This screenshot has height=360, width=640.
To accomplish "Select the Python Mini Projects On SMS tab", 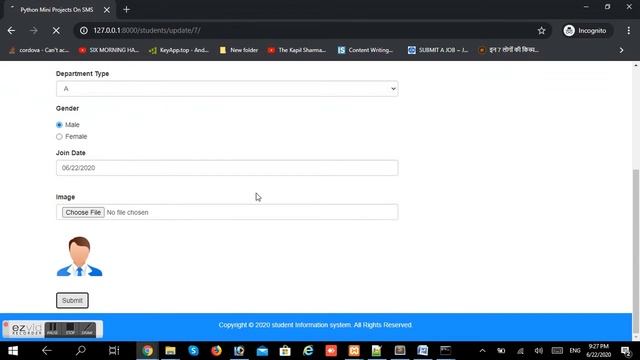I will point(57,10).
